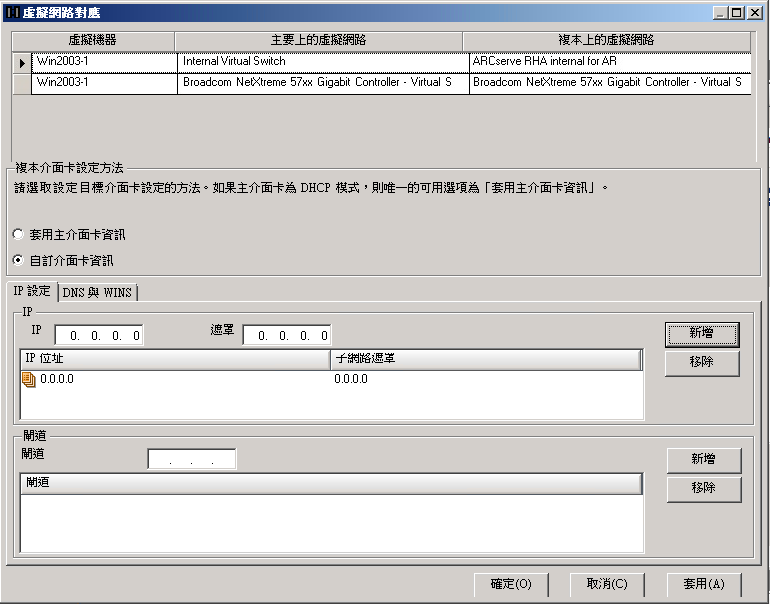770x604 pixels.
Task: Click the IP 位址 list column header
Action: point(175,359)
